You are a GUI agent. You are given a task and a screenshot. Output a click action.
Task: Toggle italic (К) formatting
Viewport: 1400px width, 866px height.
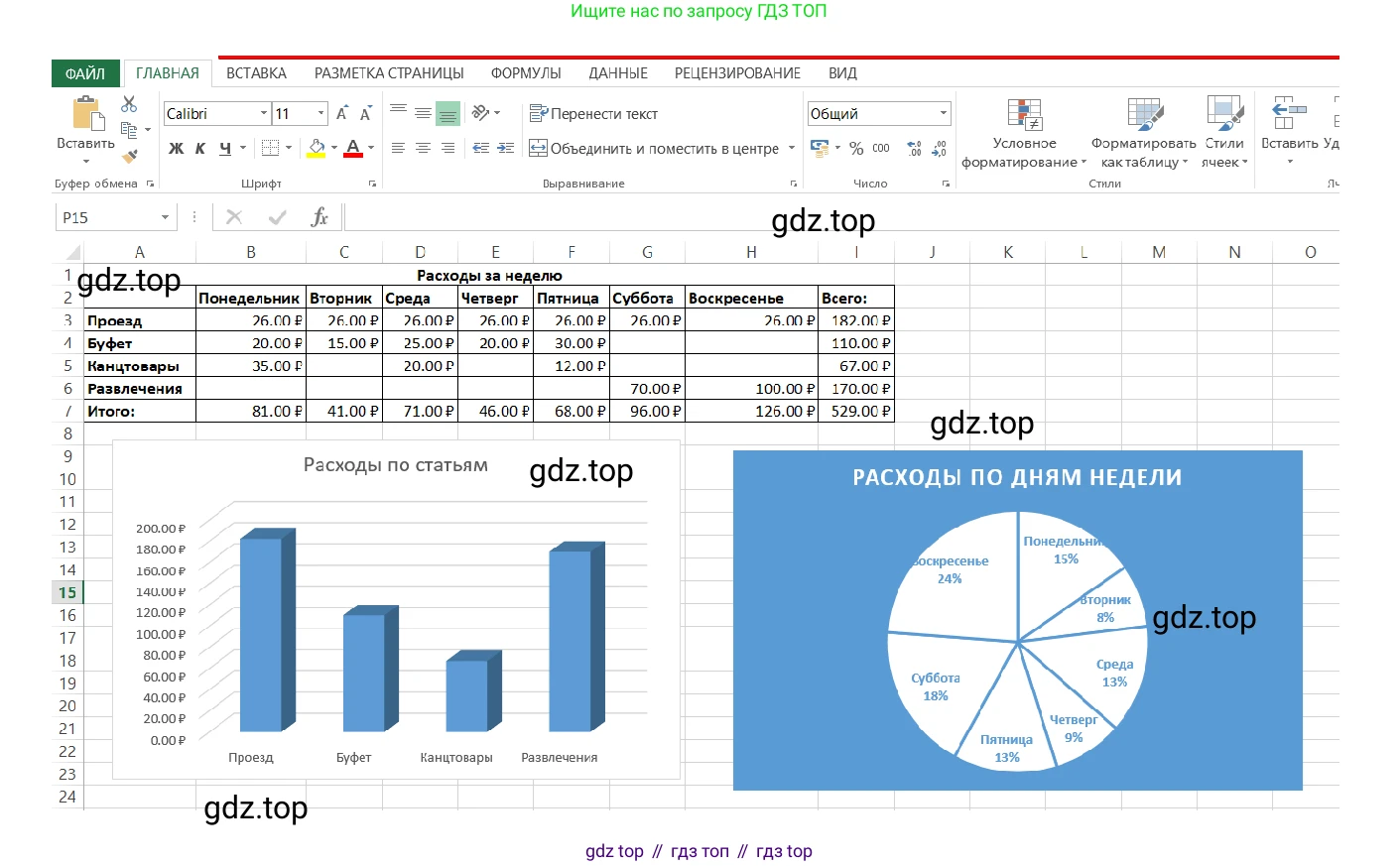[x=200, y=148]
